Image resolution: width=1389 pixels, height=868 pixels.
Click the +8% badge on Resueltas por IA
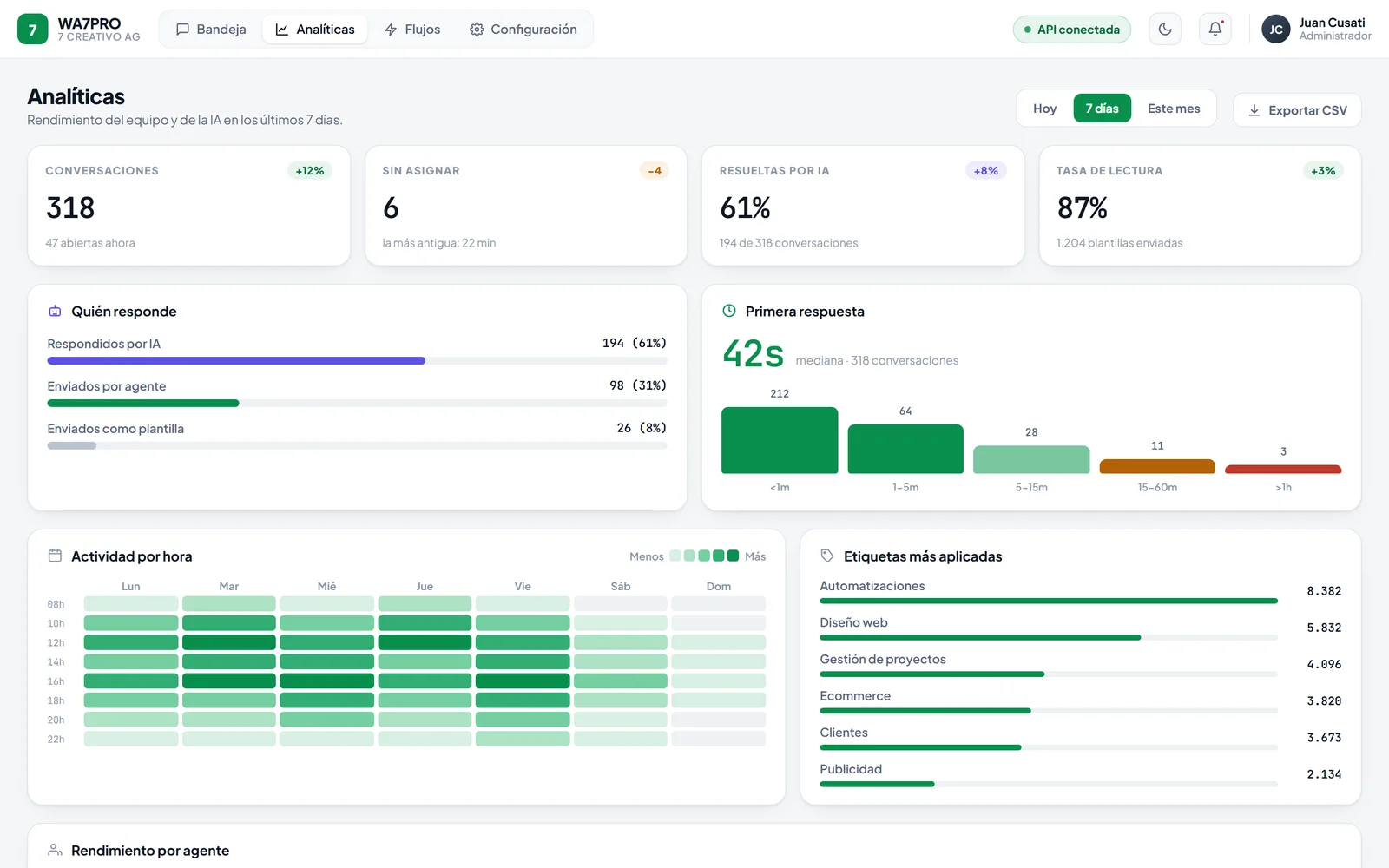(985, 171)
